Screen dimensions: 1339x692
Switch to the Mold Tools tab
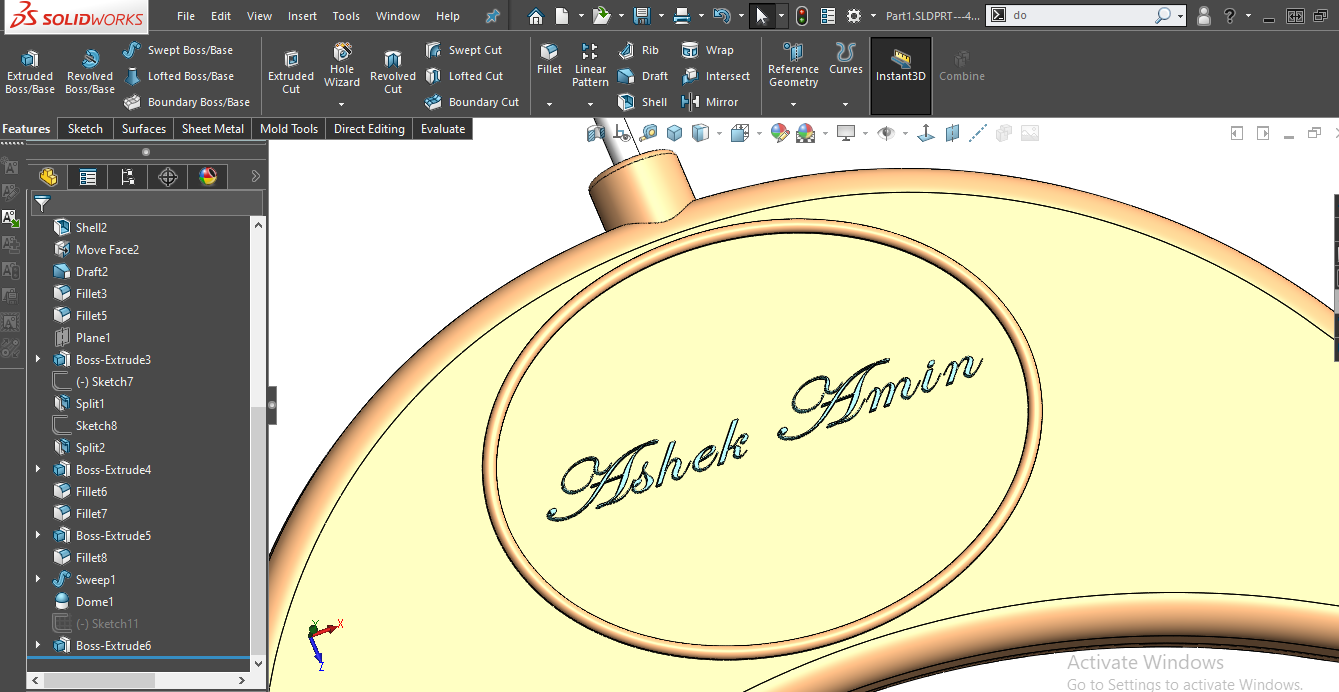(289, 129)
